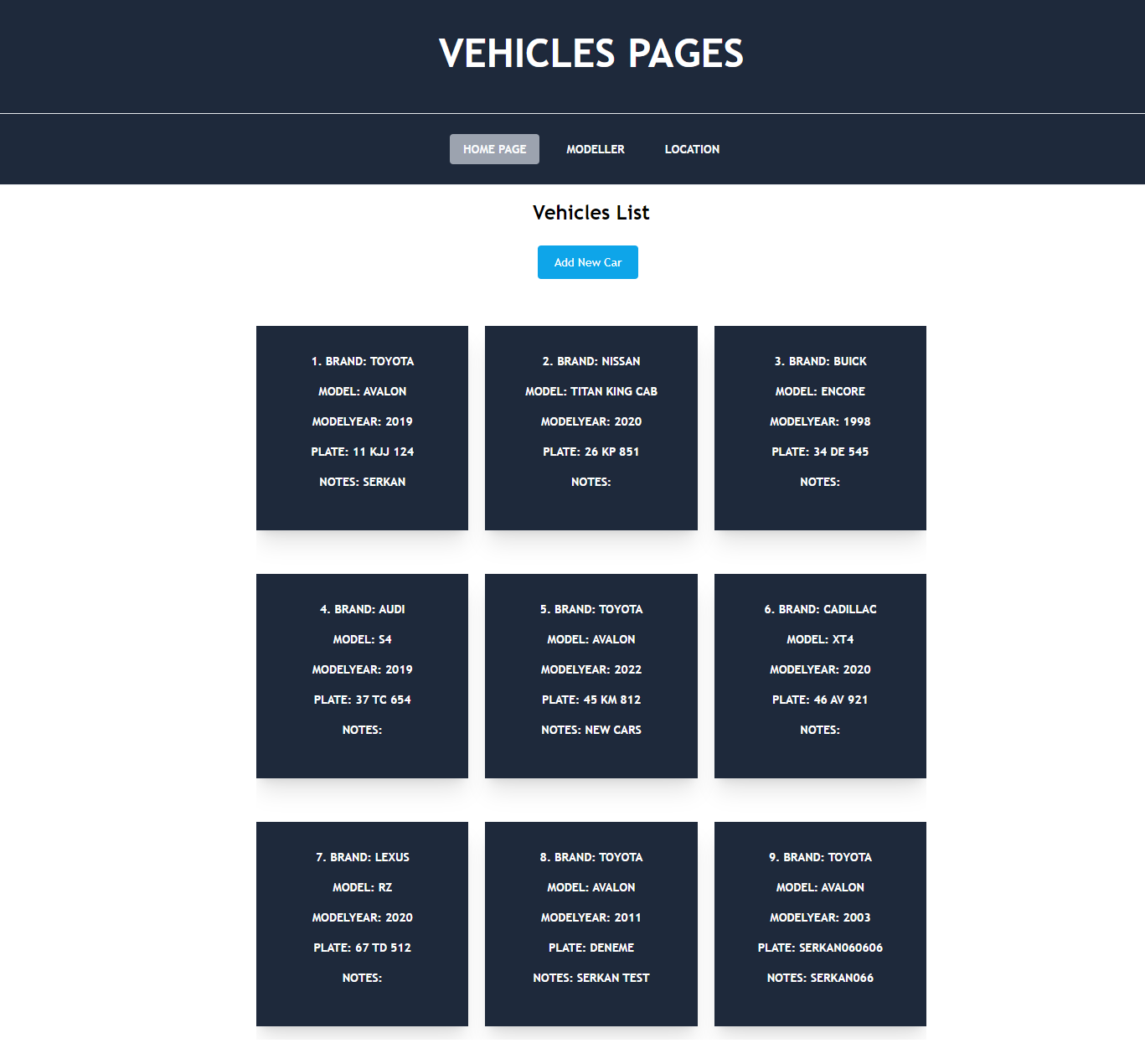Screen dimensions: 1145x1064
Task: Click the VEHICLES PAGES header title
Action: (590, 53)
